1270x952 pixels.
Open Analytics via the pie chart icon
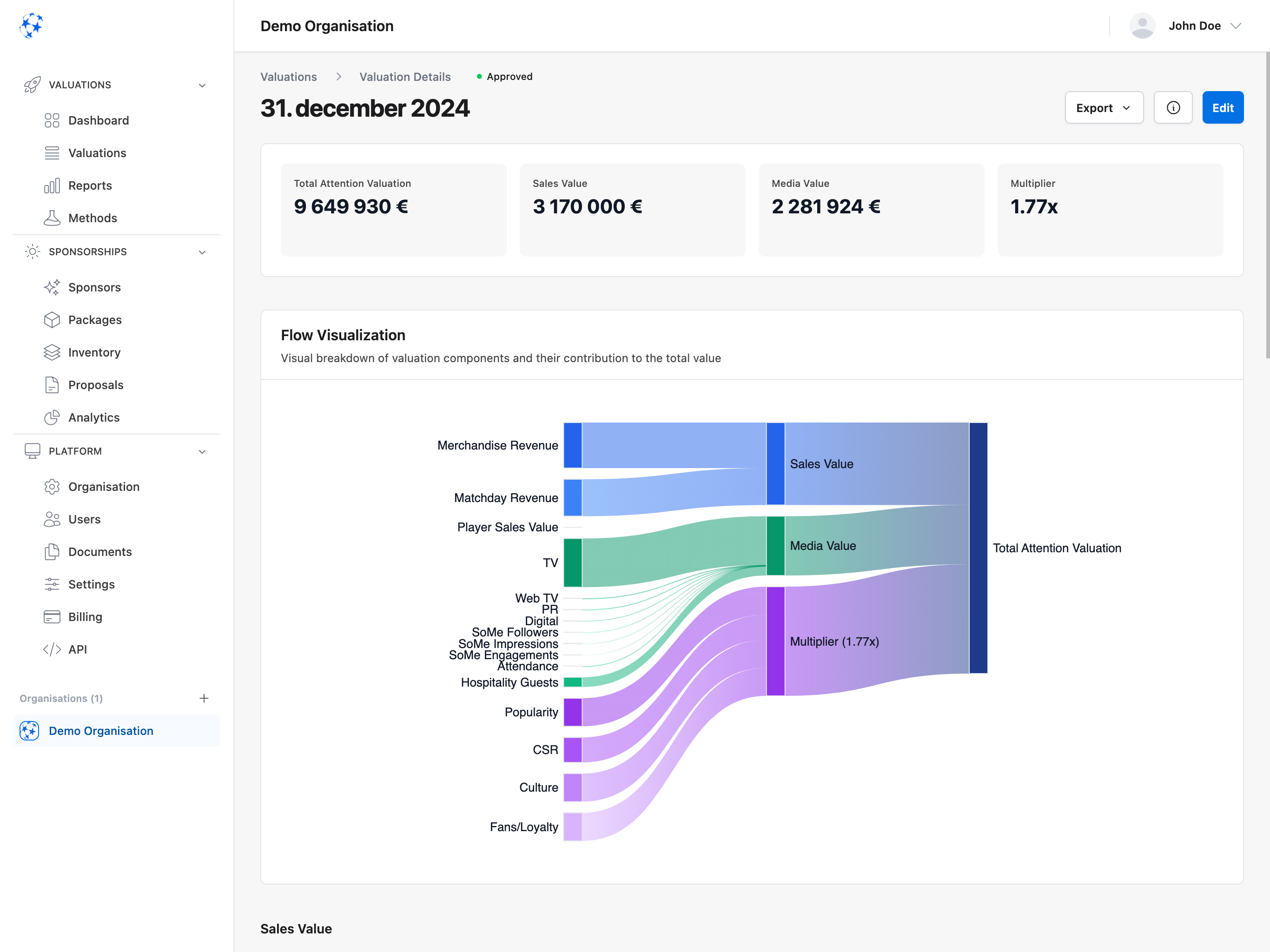click(52, 417)
